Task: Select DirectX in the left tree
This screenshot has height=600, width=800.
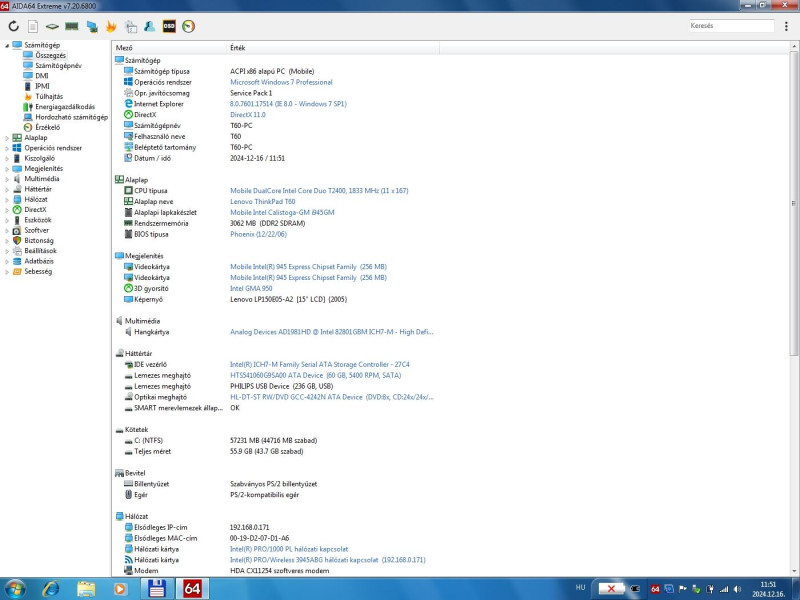Action: [x=35, y=210]
